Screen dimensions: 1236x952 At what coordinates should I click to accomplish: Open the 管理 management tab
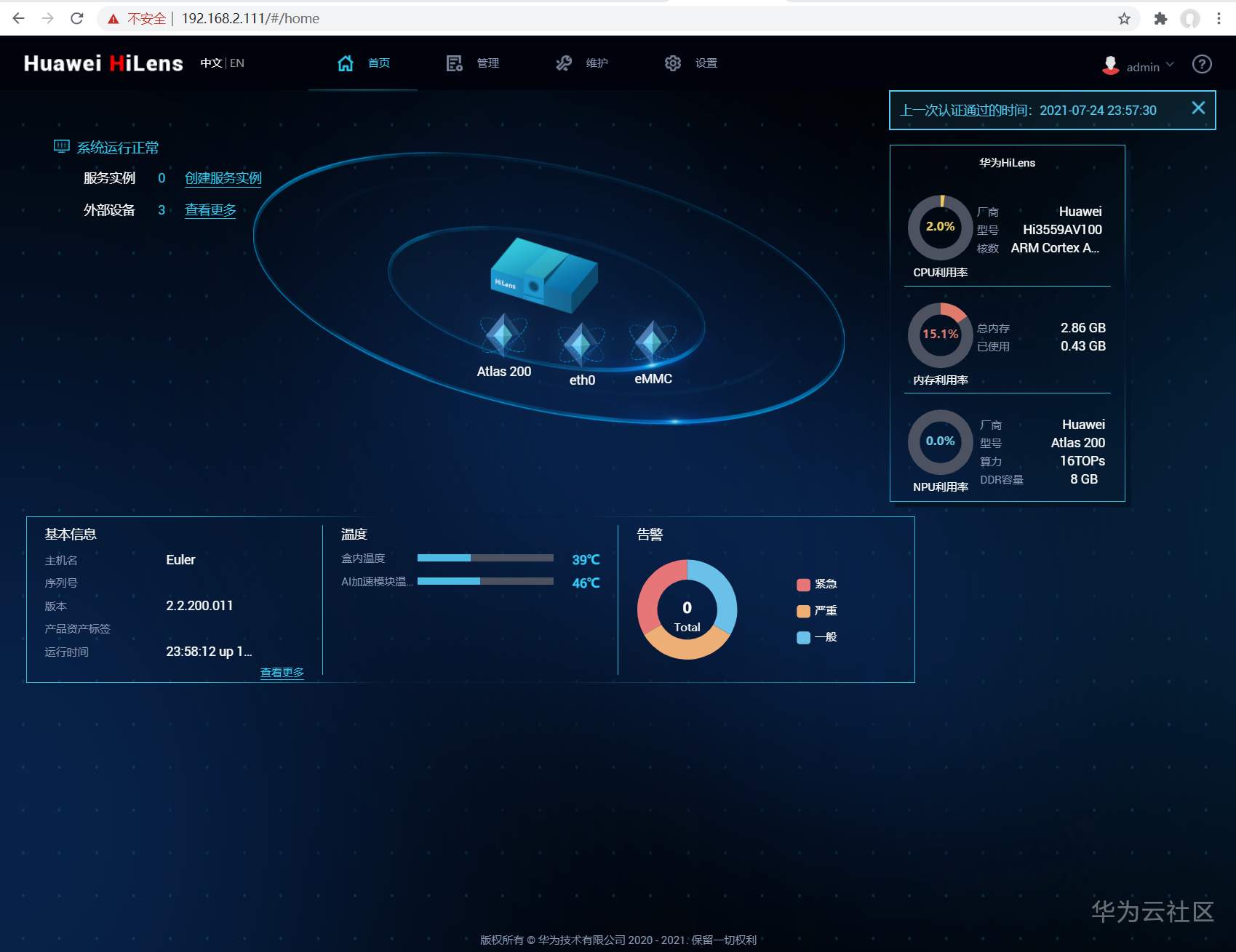473,63
